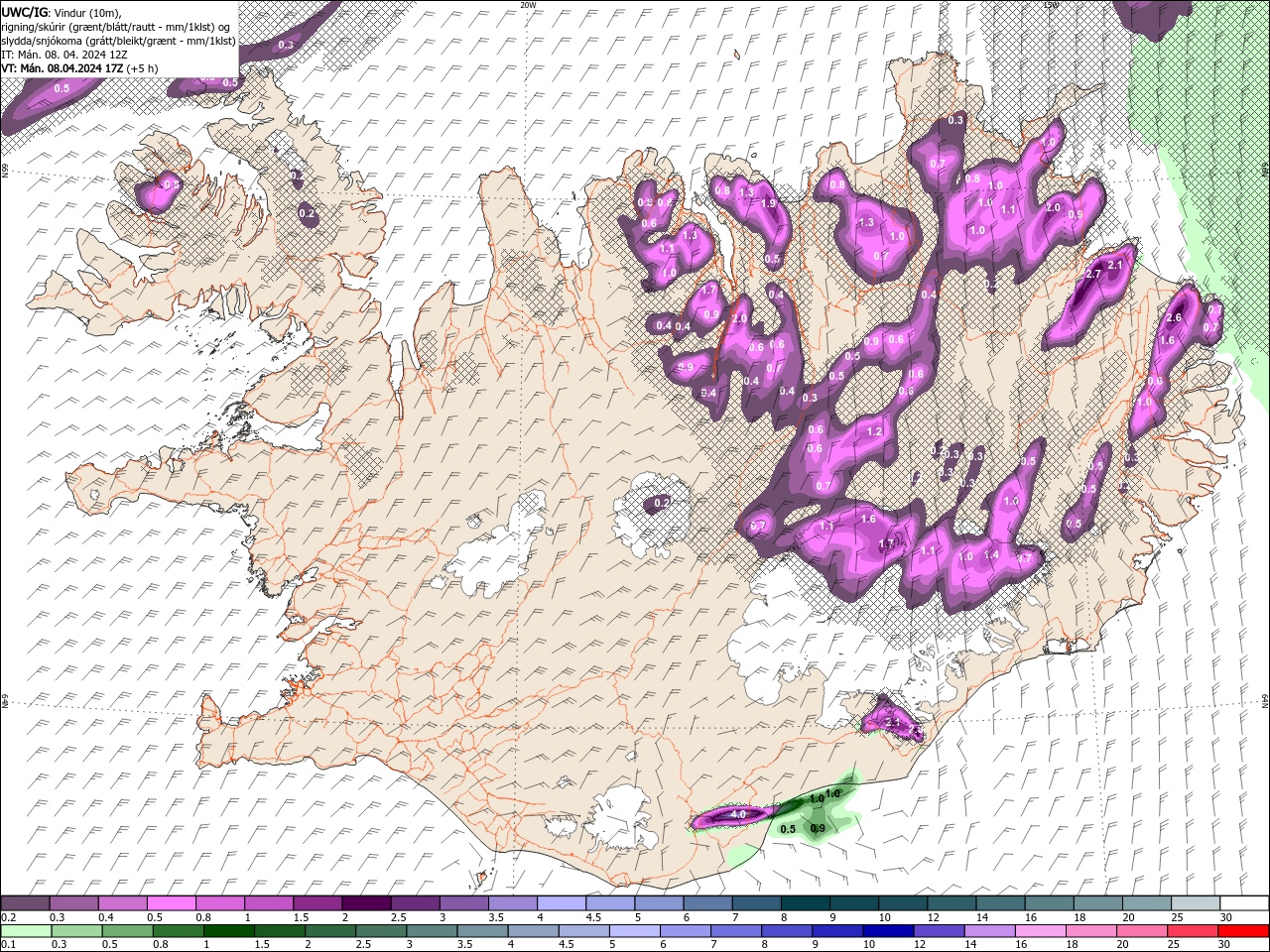Click the title text 'UWC/IG: Vindur (10m),'
The width and height of the screenshot is (1270, 952).
61,12
